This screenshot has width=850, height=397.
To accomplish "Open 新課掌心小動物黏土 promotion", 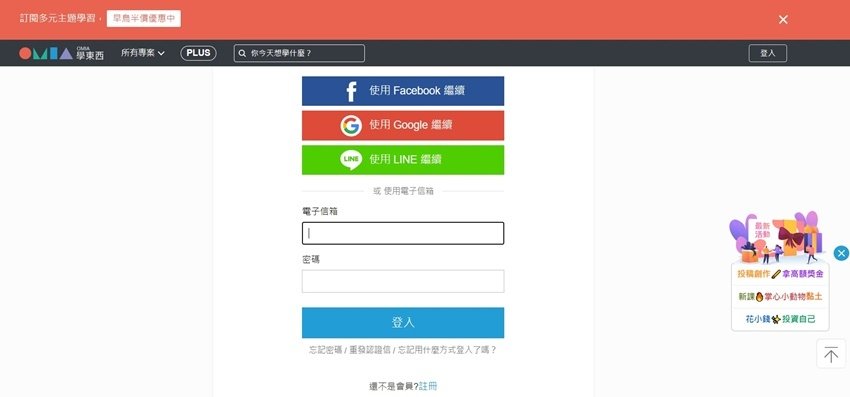I will [780, 297].
